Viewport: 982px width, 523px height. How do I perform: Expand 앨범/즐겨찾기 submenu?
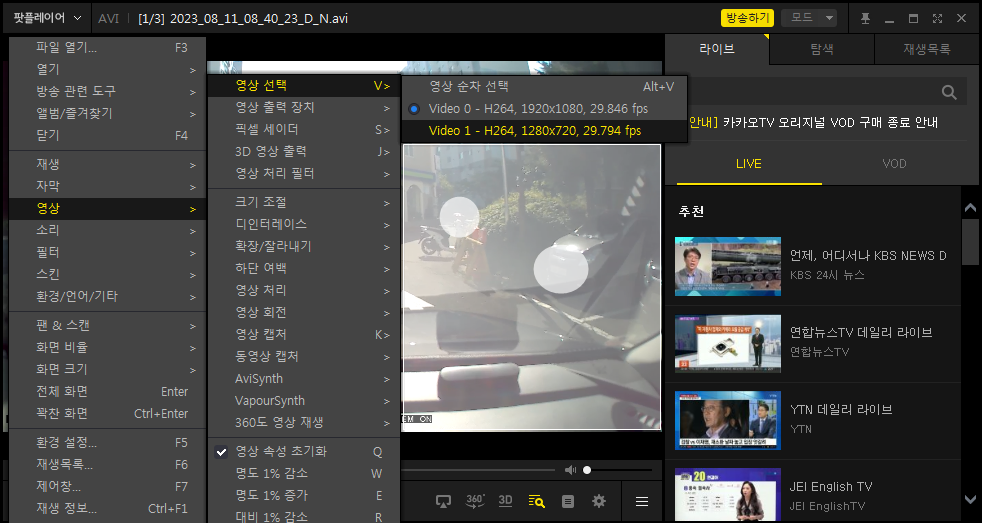point(107,113)
